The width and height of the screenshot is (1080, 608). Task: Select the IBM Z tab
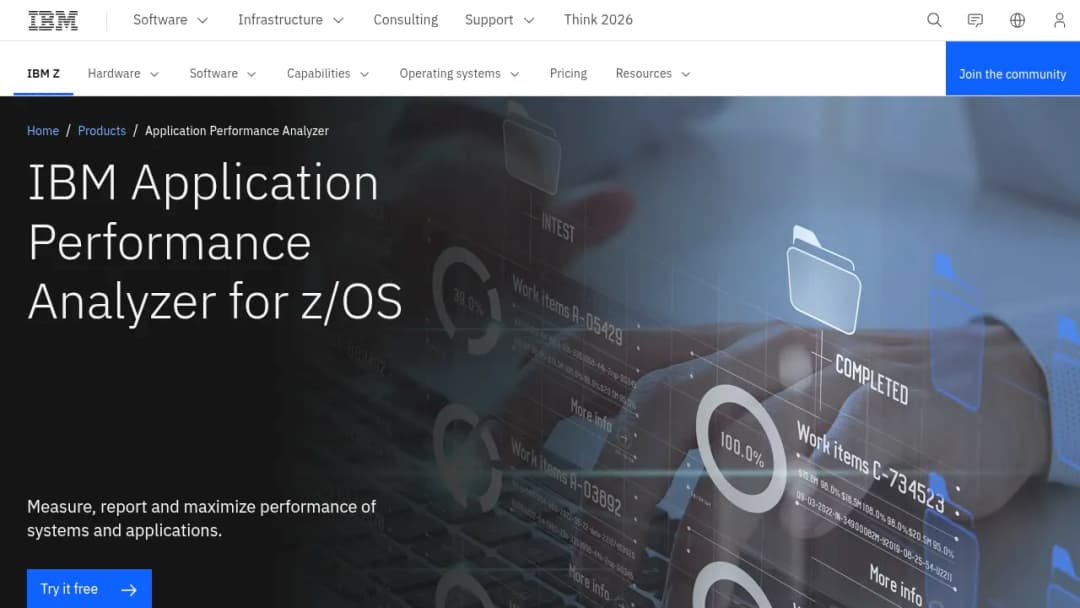coord(43,74)
